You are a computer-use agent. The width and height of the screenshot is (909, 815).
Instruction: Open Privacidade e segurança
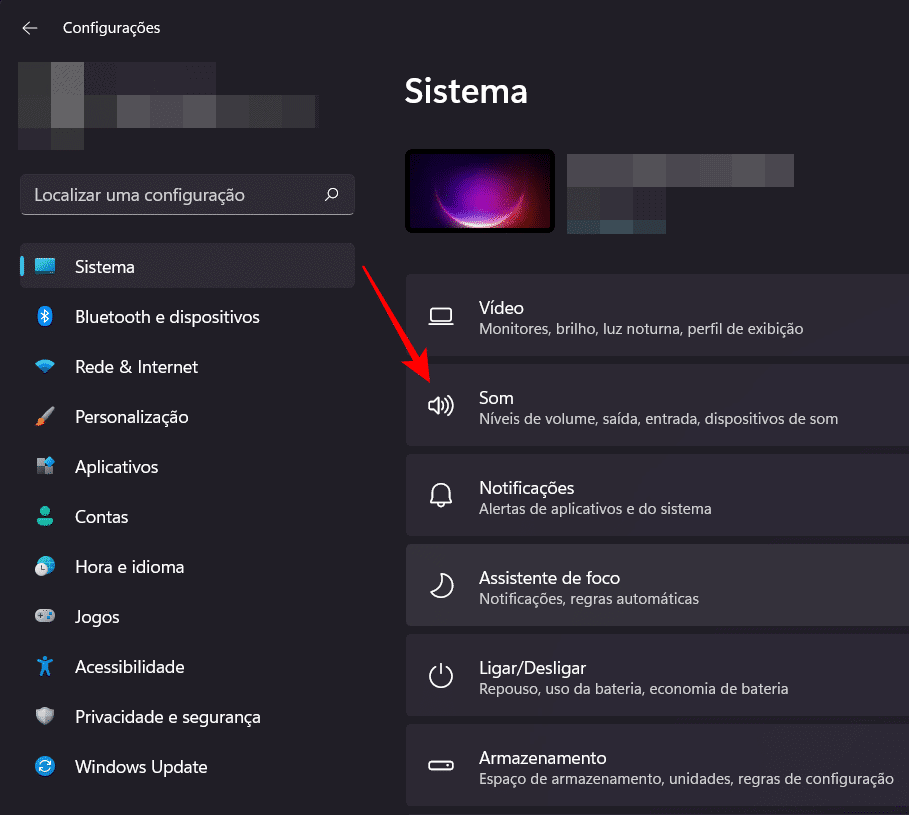(187, 716)
